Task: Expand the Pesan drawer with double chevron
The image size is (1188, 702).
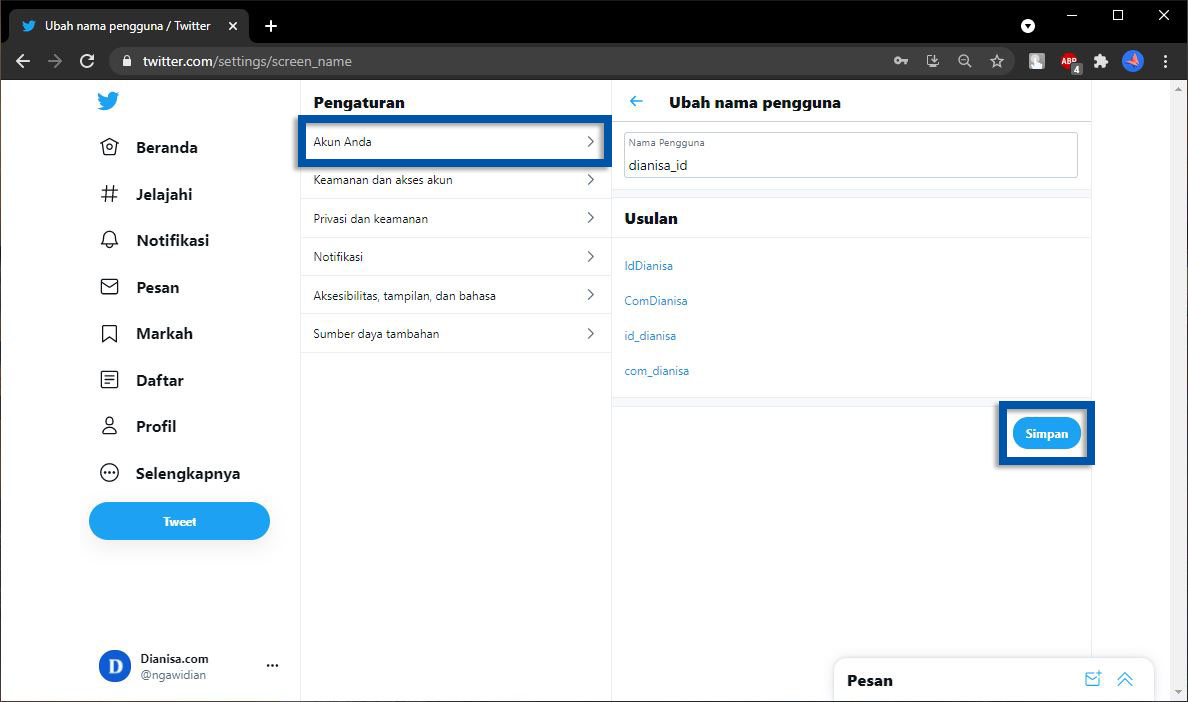Action: 1125,679
